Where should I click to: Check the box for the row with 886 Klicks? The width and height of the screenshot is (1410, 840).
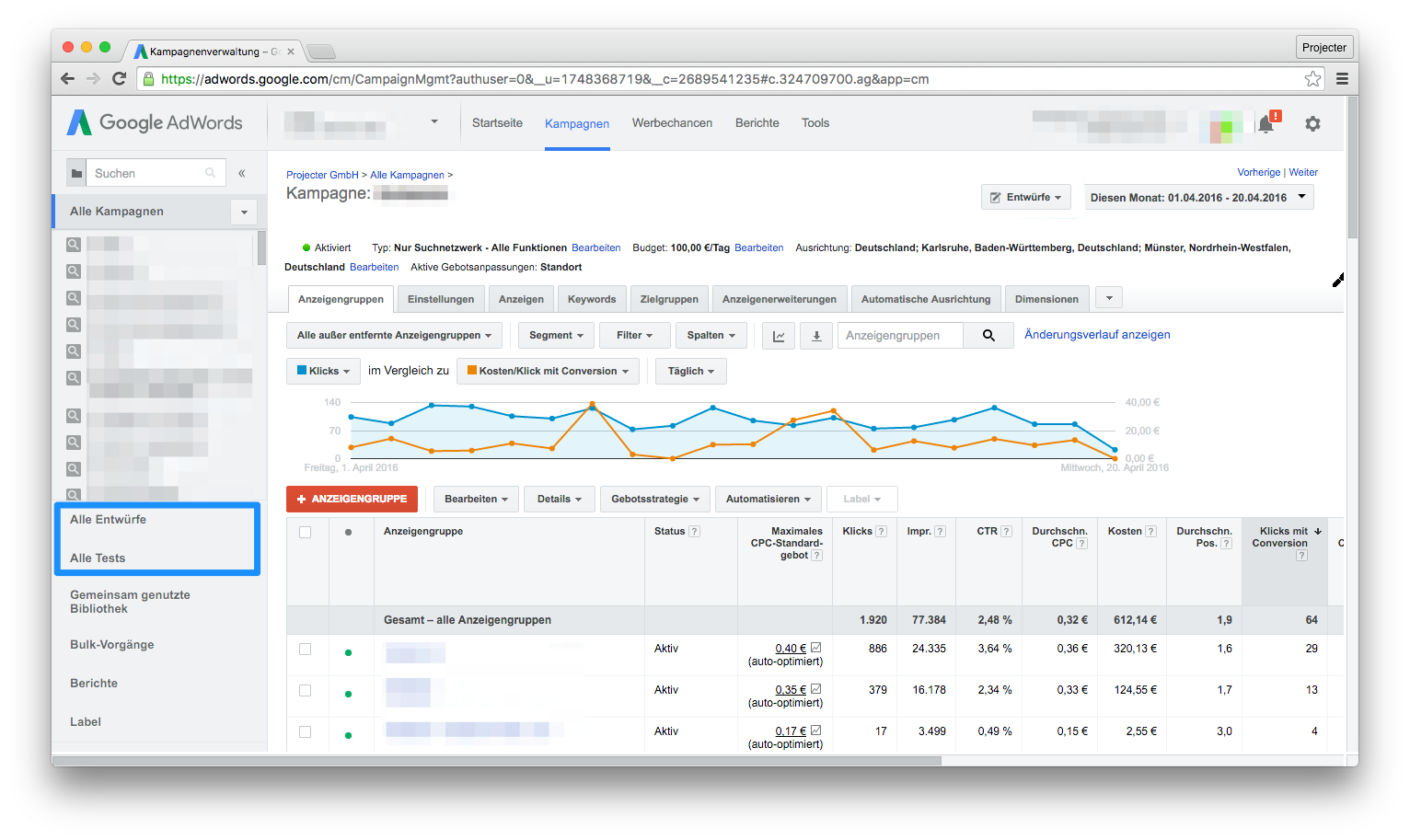tap(306, 650)
